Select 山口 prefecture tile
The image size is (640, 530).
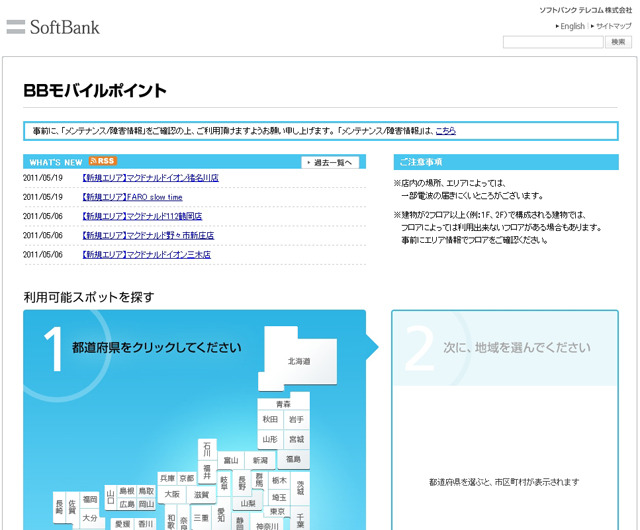point(111,497)
